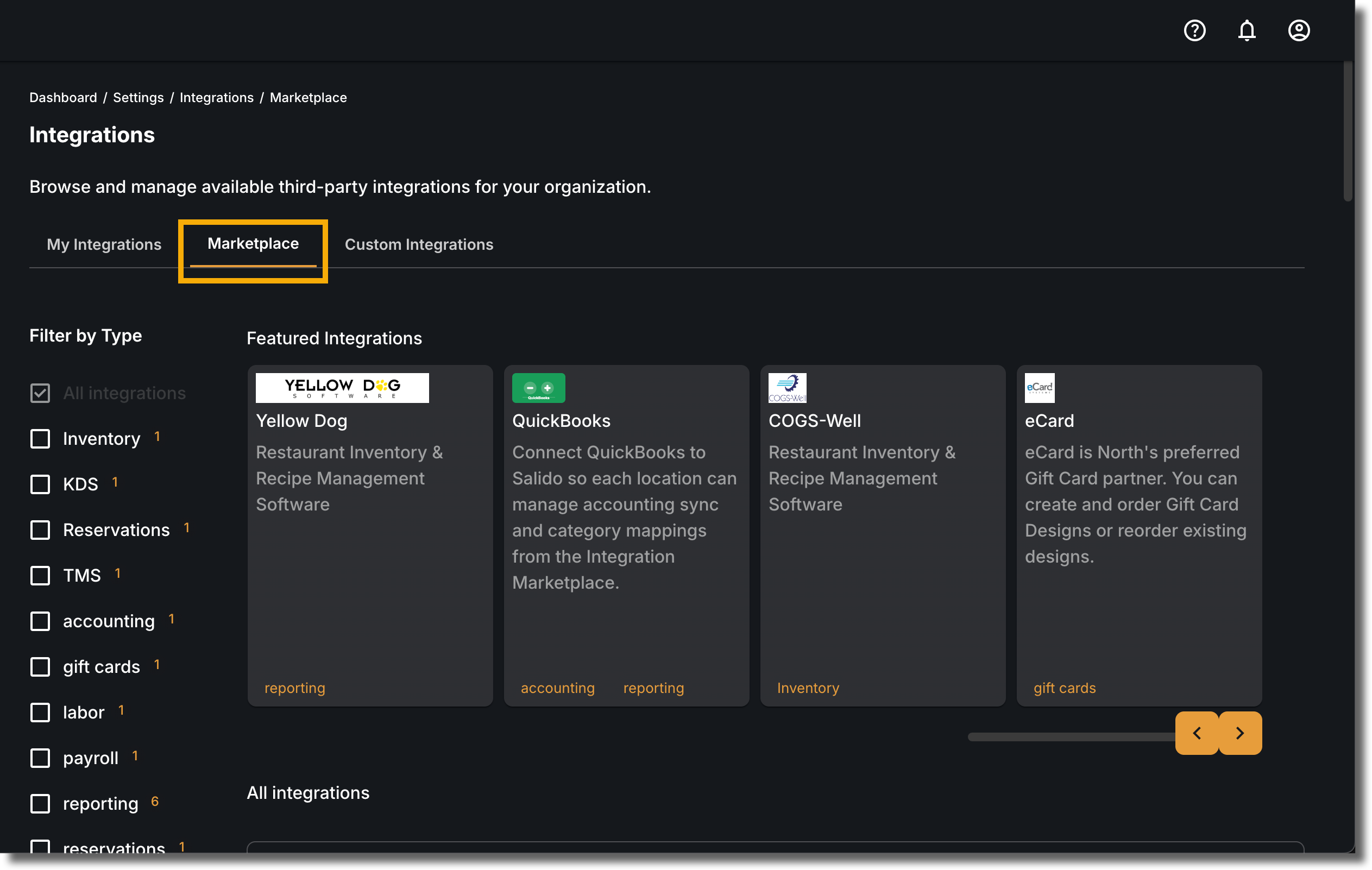Switch to My Integrations tab
This screenshot has width=1372, height=870.
[x=104, y=244]
